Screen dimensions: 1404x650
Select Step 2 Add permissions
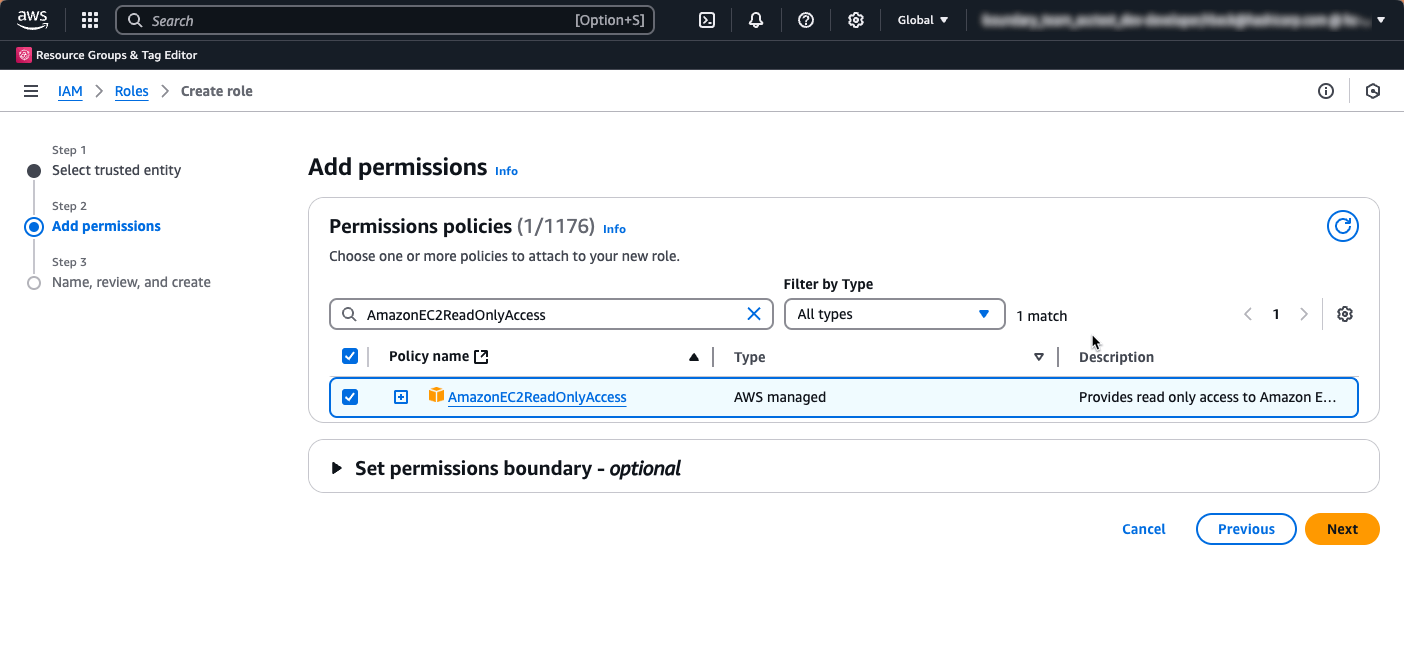tap(106, 226)
